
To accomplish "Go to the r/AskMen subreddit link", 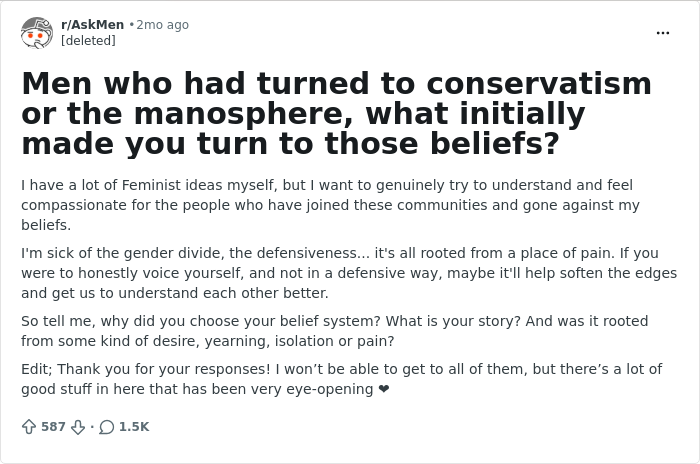I will [92, 25].
